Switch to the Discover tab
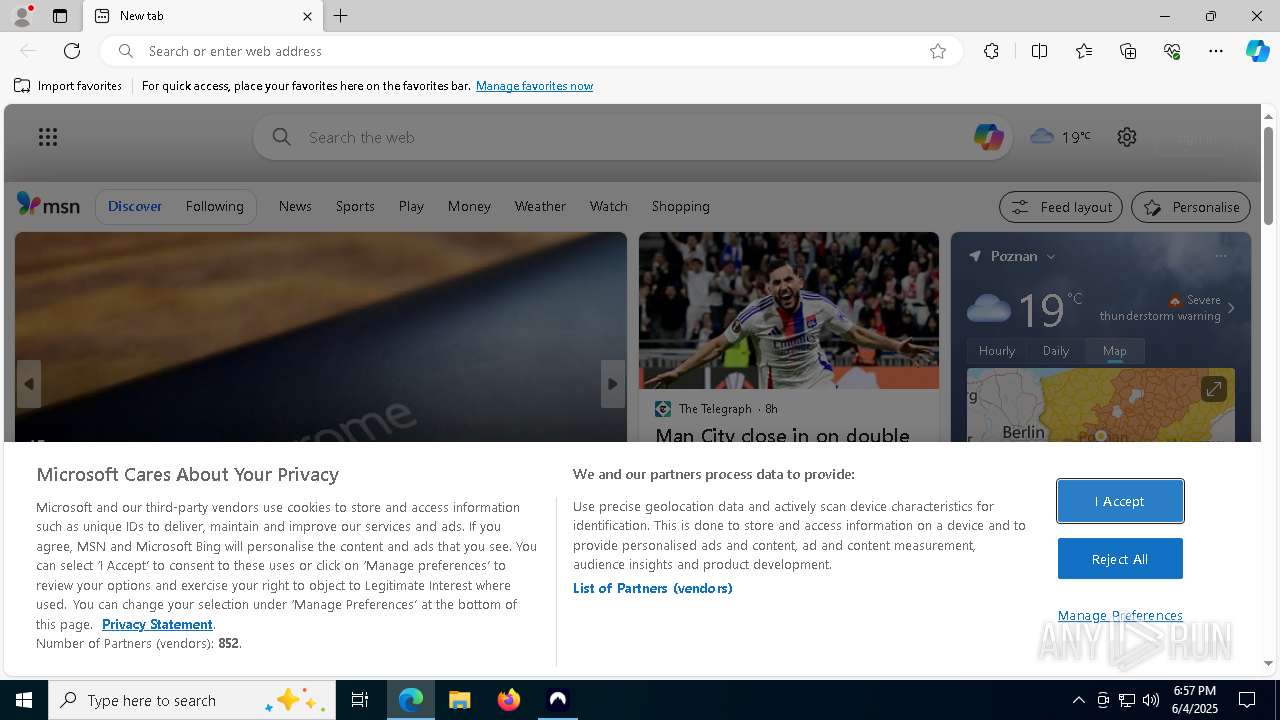 click(135, 206)
